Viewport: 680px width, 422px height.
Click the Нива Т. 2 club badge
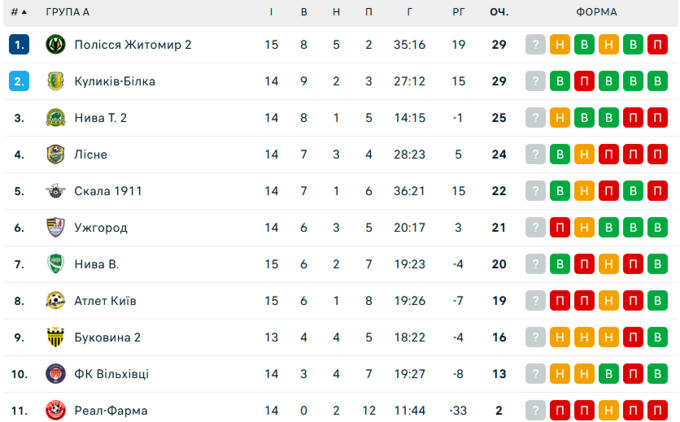[x=55, y=118]
